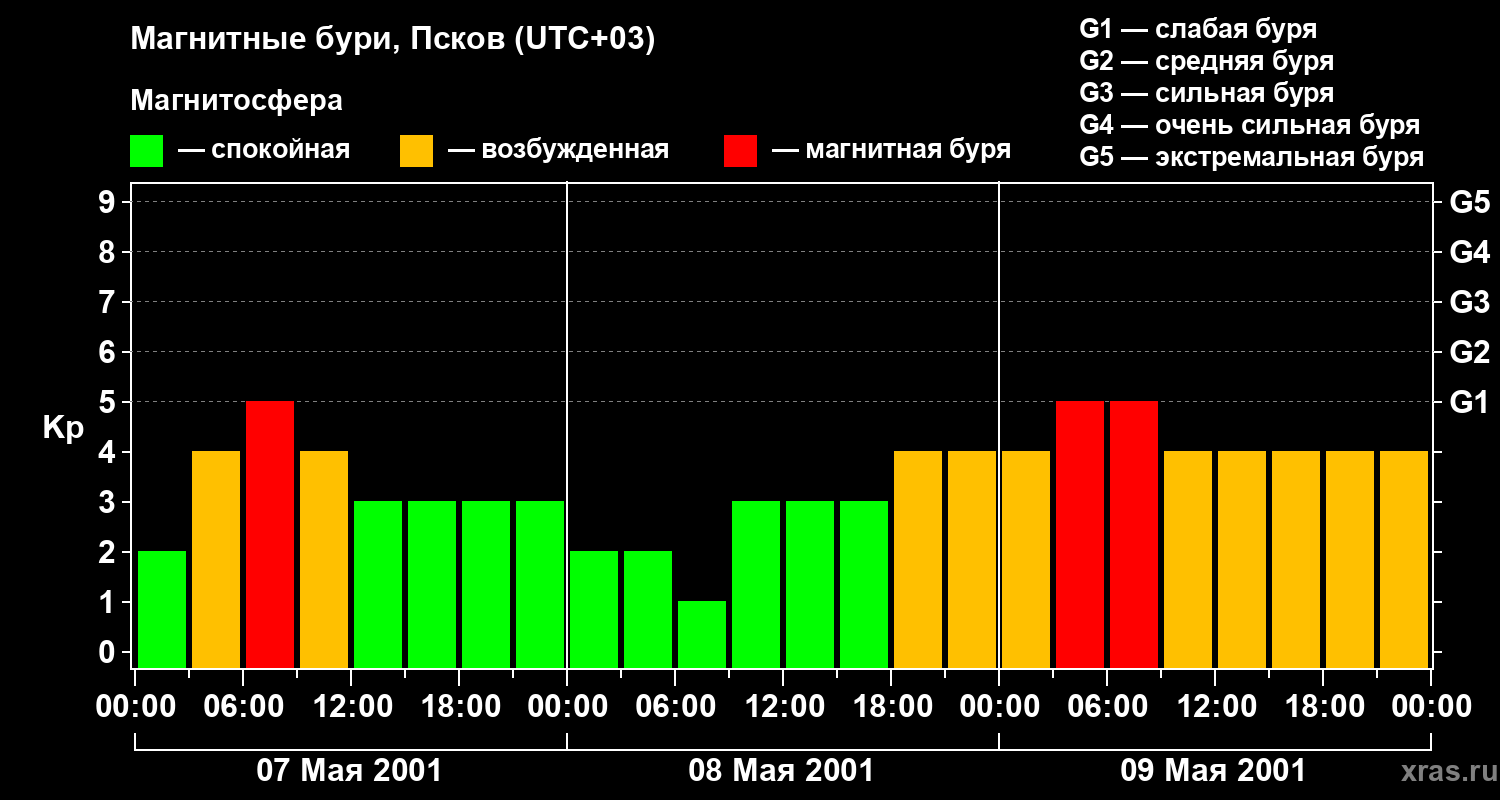Screen dimensions: 1500x800
Task: Click the "Kp" axis title
Action: [63, 427]
